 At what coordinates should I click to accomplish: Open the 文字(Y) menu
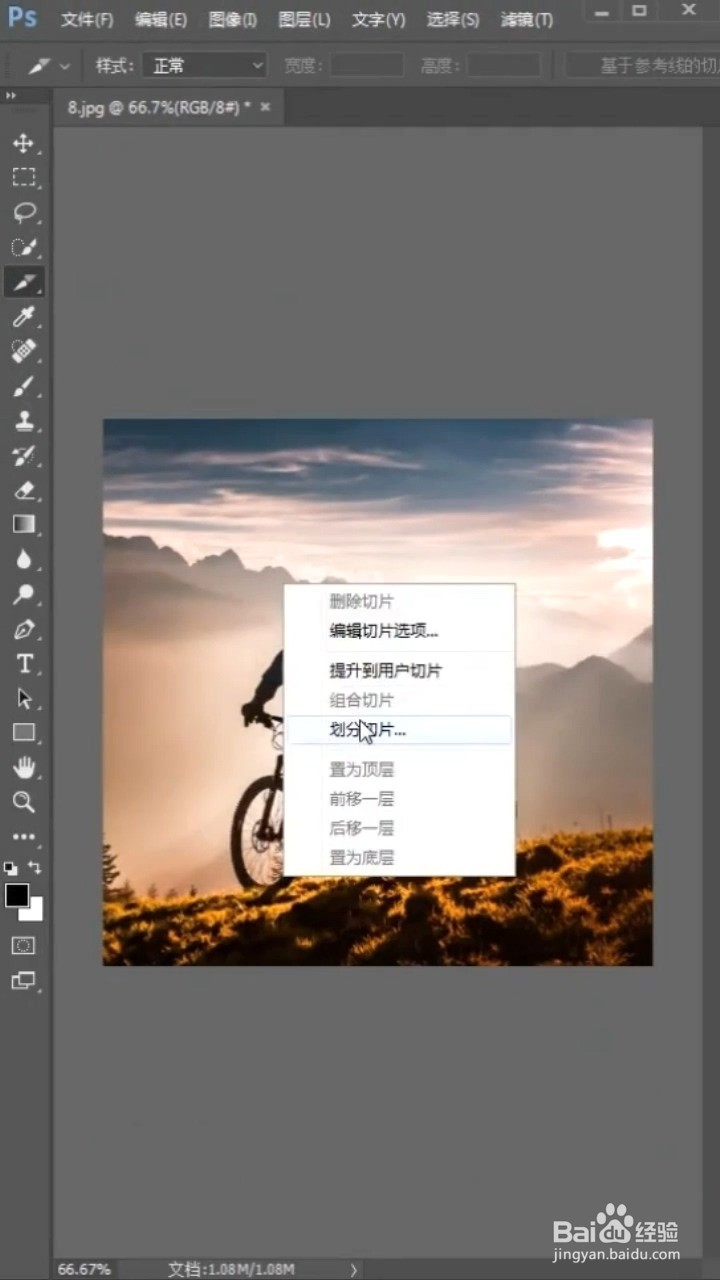tap(379, 20)
